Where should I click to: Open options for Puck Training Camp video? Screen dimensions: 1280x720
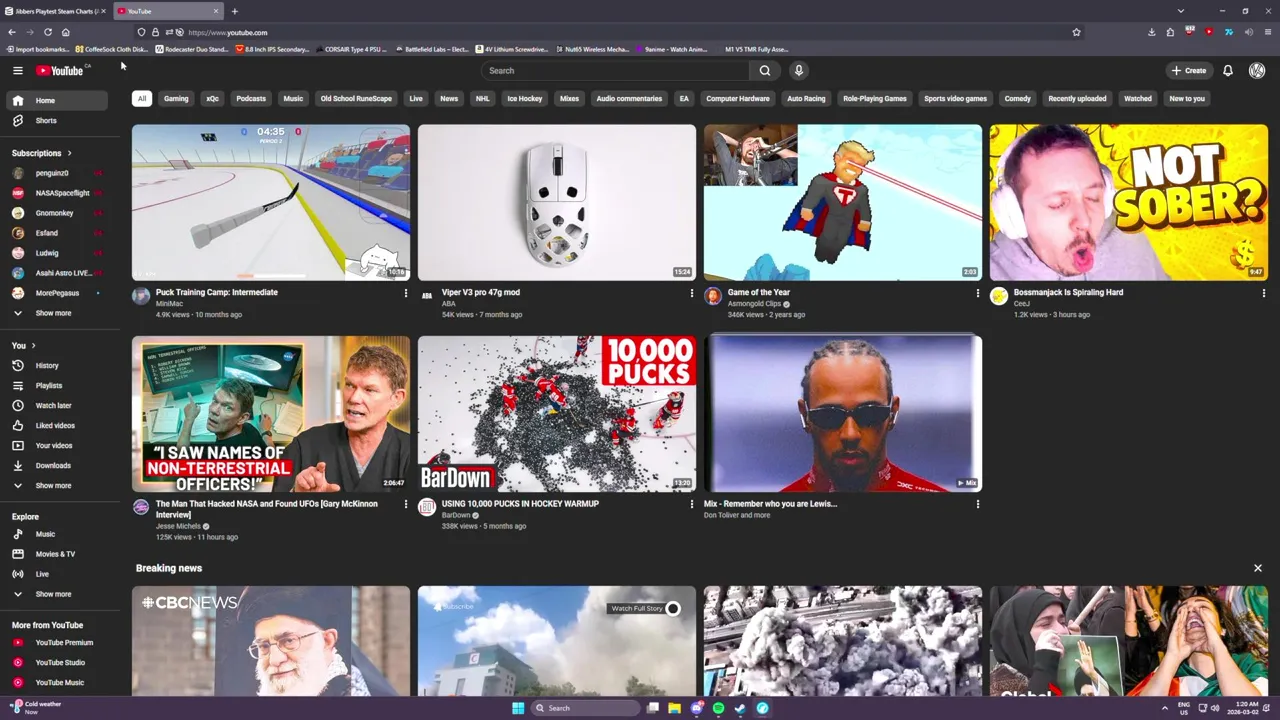click(405, 293)
